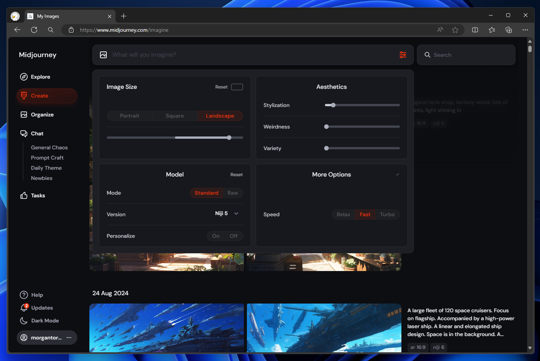
Task: Click the ar 16:9 tag under space prompt
Action: coord(418,347)
